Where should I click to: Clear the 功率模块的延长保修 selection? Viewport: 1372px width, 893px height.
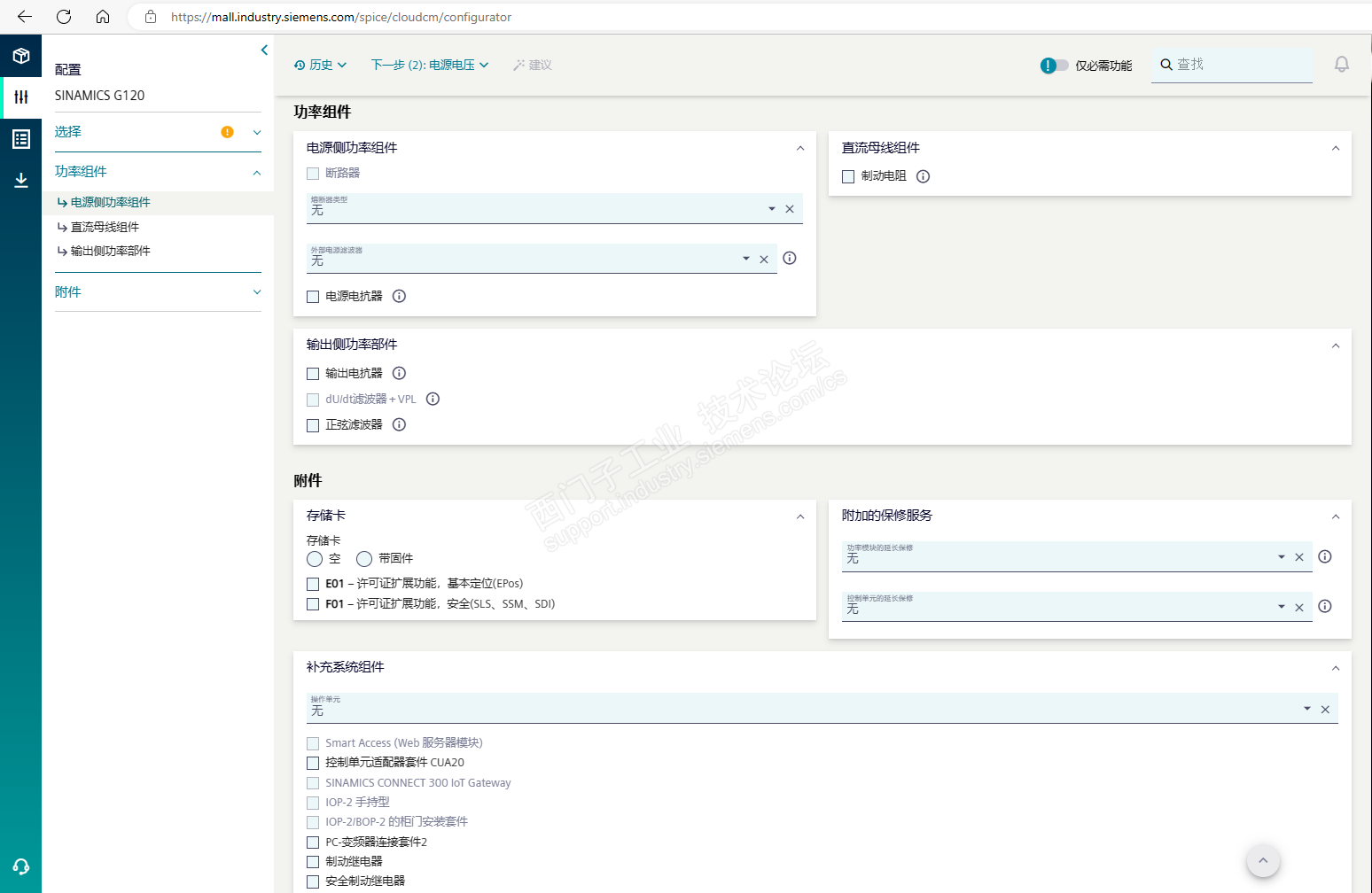click(x=1299, y=557)
